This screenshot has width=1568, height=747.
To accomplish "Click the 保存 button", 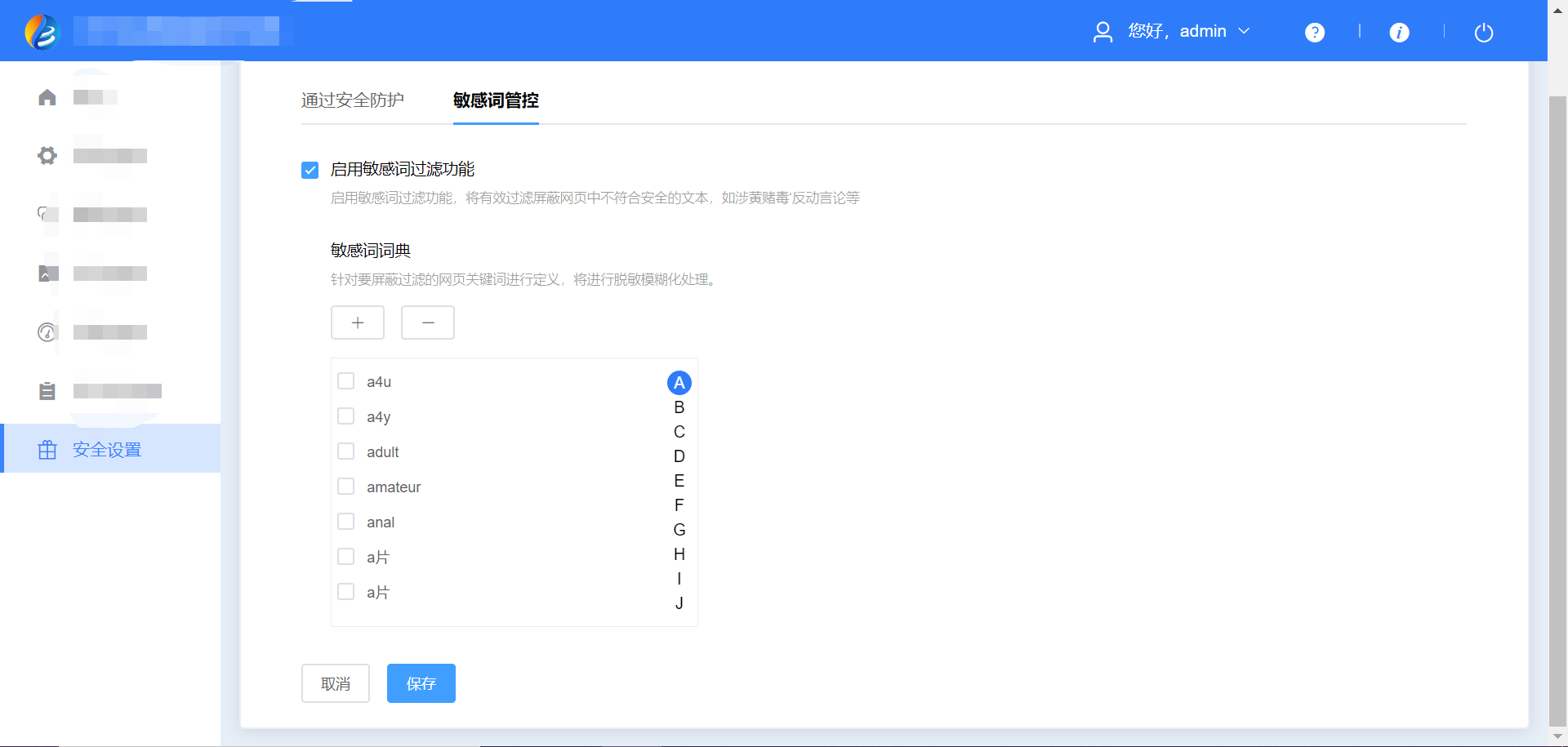I will click(x=421, y=683).
